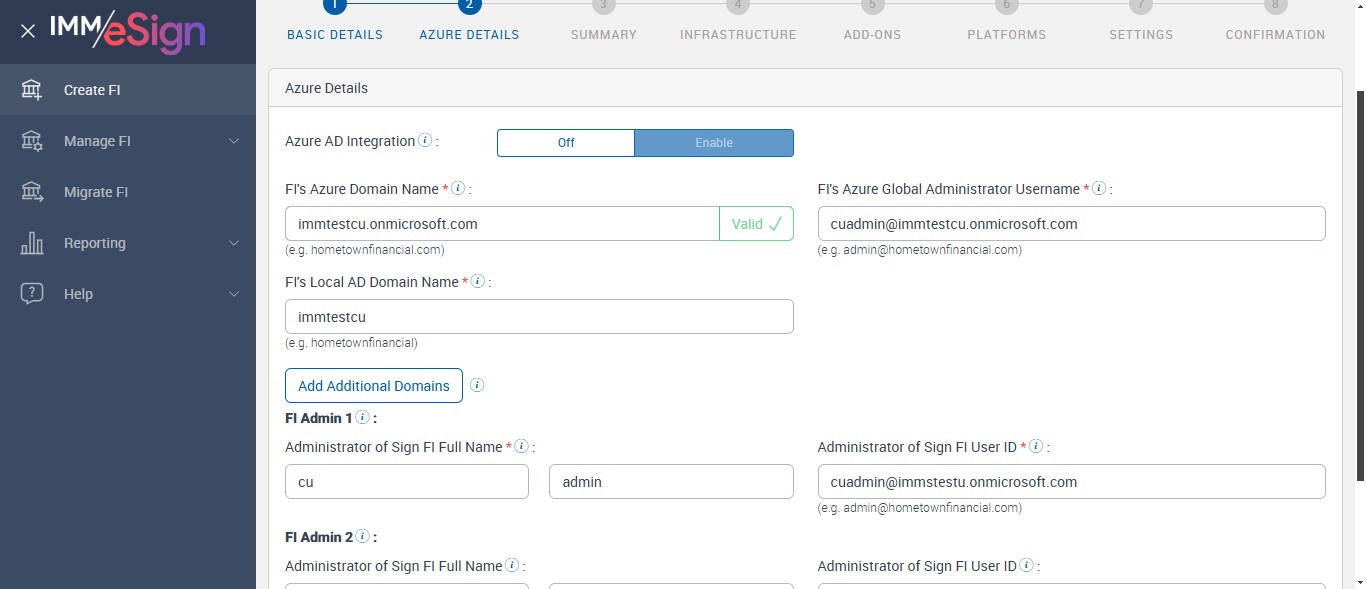The image size is (1366, 589).
Task: Expand the Manage FI menu chevron
Action: (234, 141)
